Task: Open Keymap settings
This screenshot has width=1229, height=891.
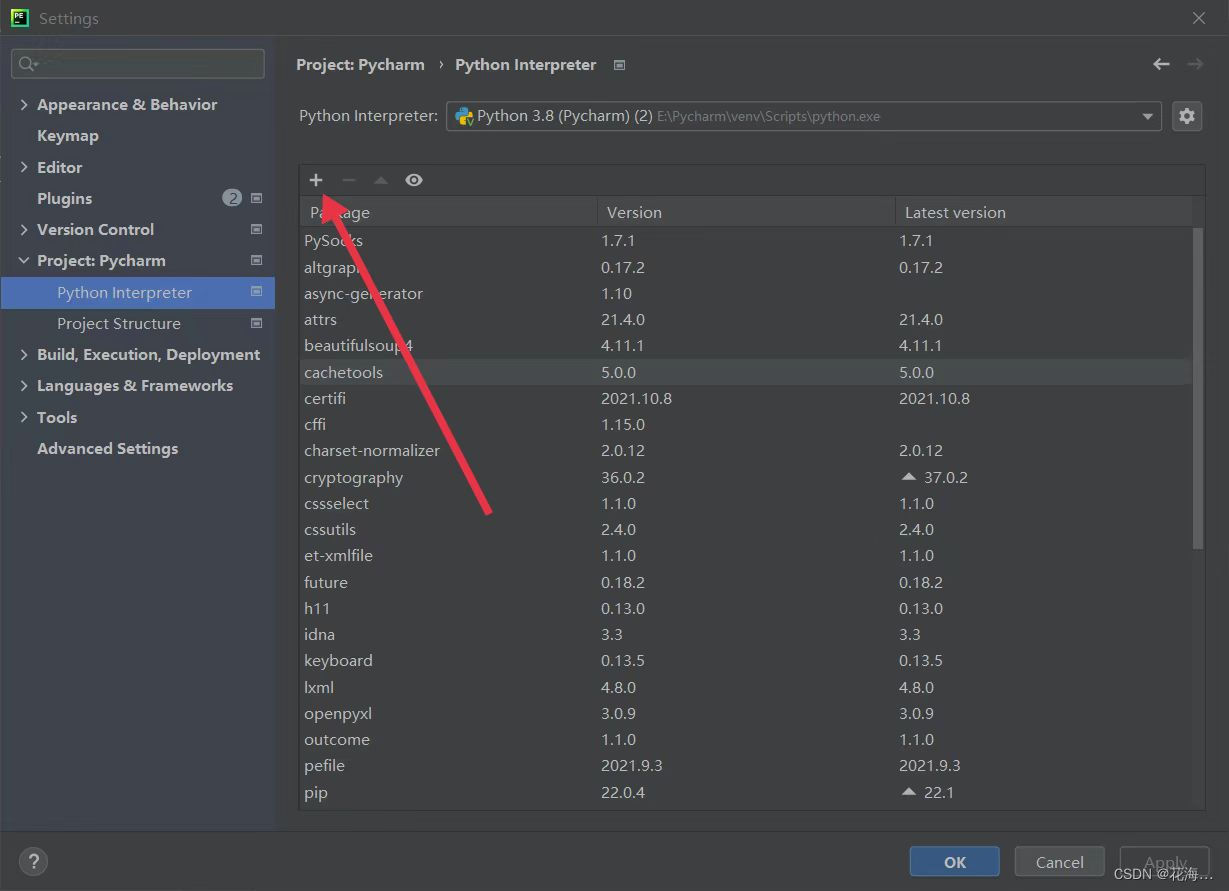Action: pyautogui.click(x=68, y=135)
